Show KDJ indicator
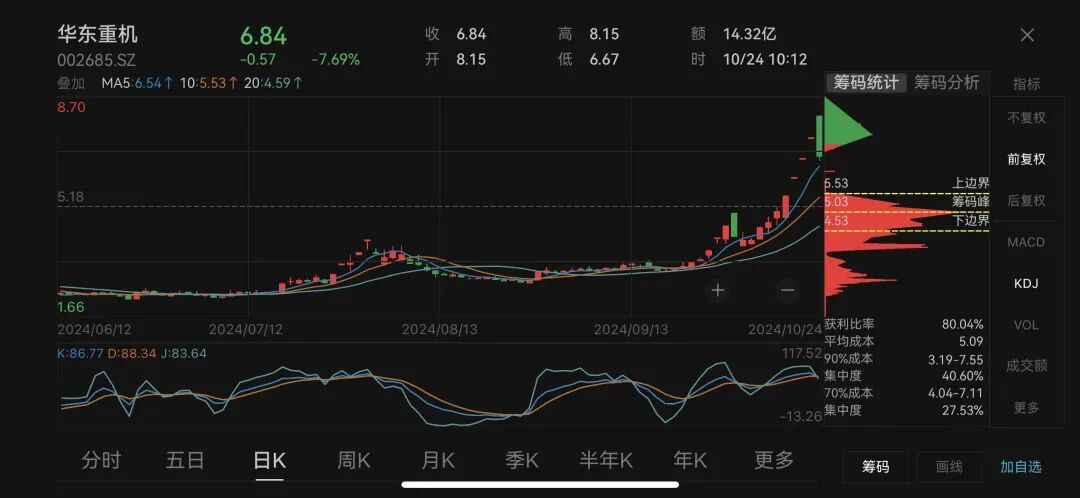Screen dimensions: 1080x498 tap(1026, 283)
